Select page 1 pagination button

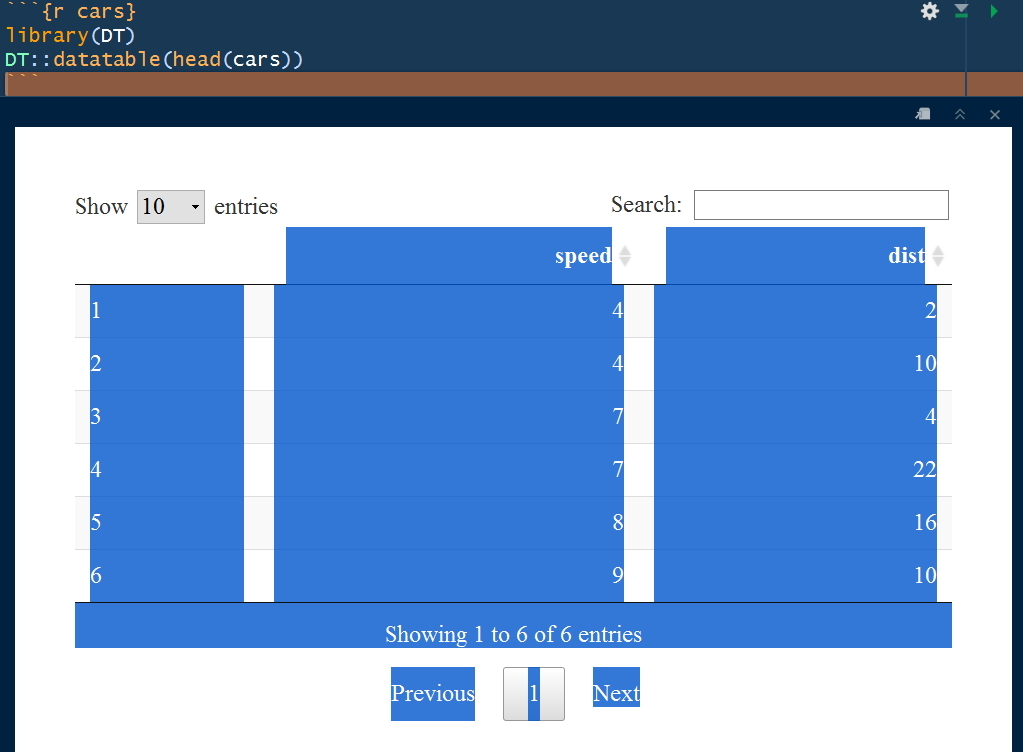pyautogui.click(x=534, y=693)
